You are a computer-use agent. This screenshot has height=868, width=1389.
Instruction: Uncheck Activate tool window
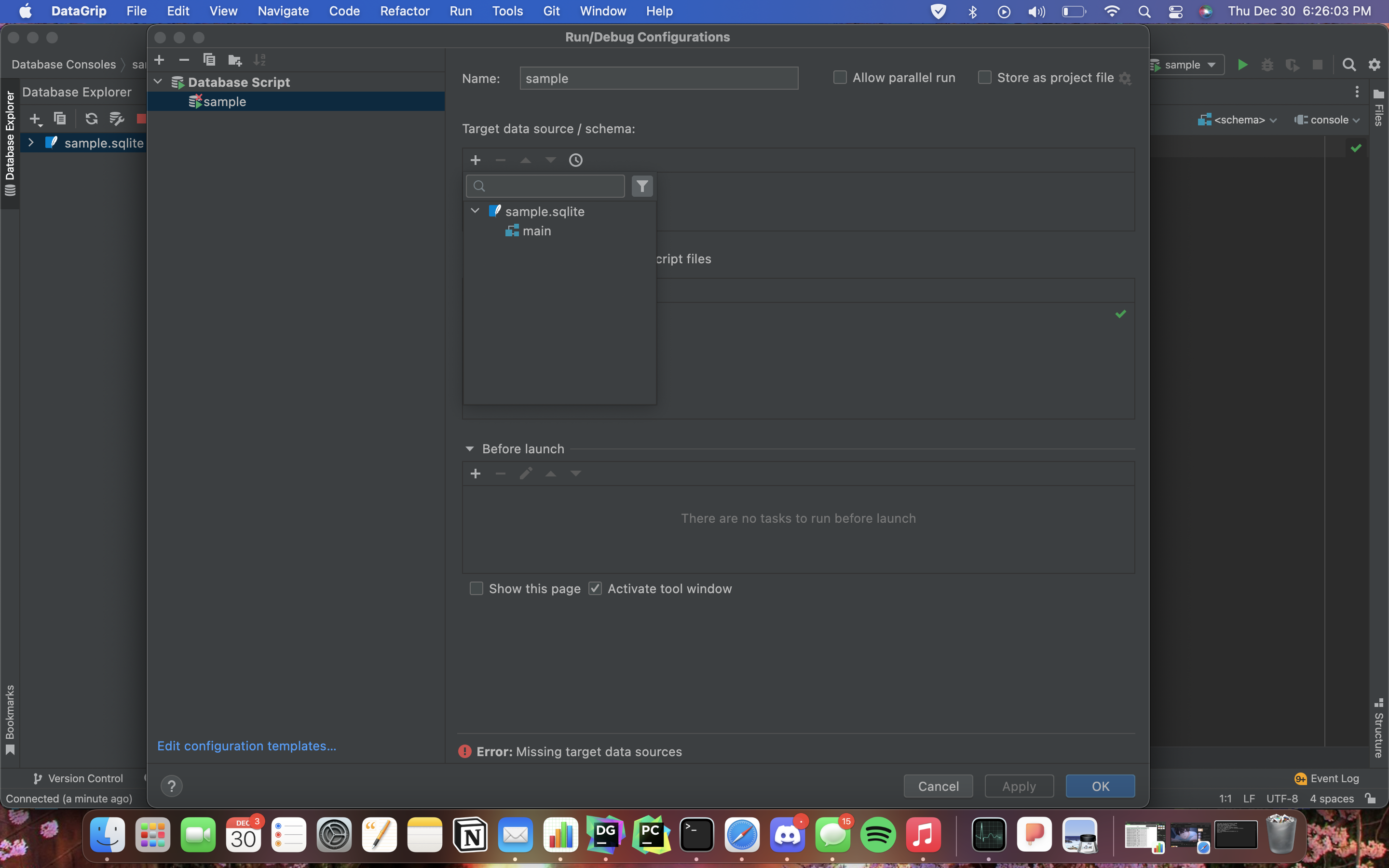(595, 588)
